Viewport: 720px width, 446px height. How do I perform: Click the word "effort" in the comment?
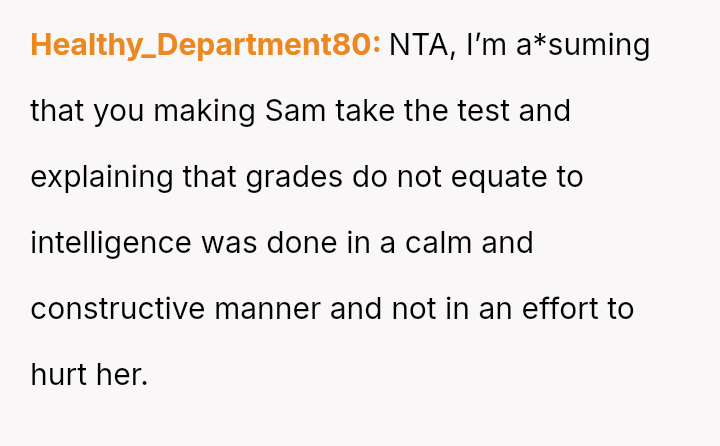click(x=562, y=309)
